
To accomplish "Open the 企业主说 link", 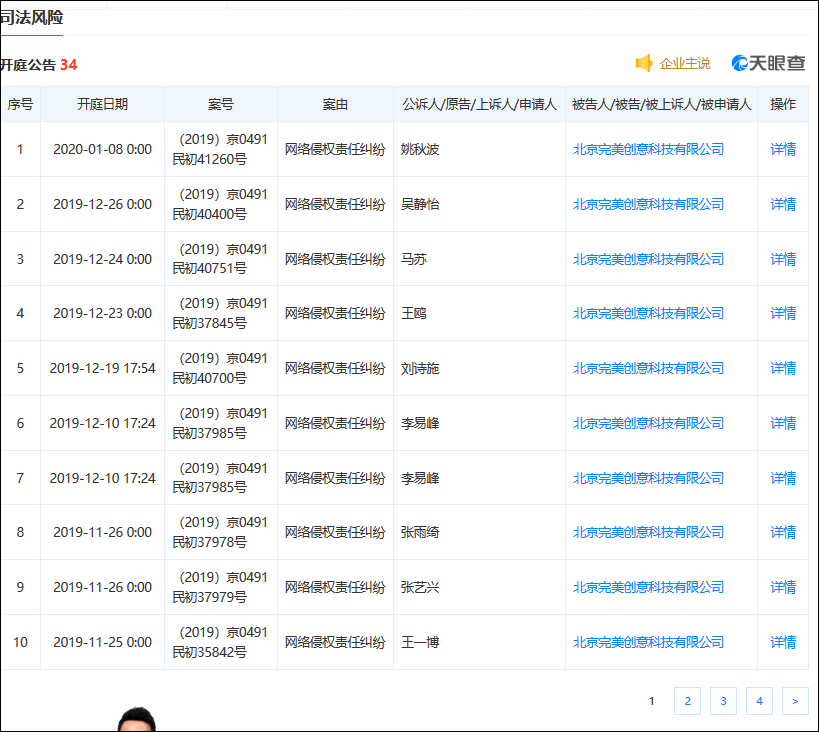I will (685, 64).
